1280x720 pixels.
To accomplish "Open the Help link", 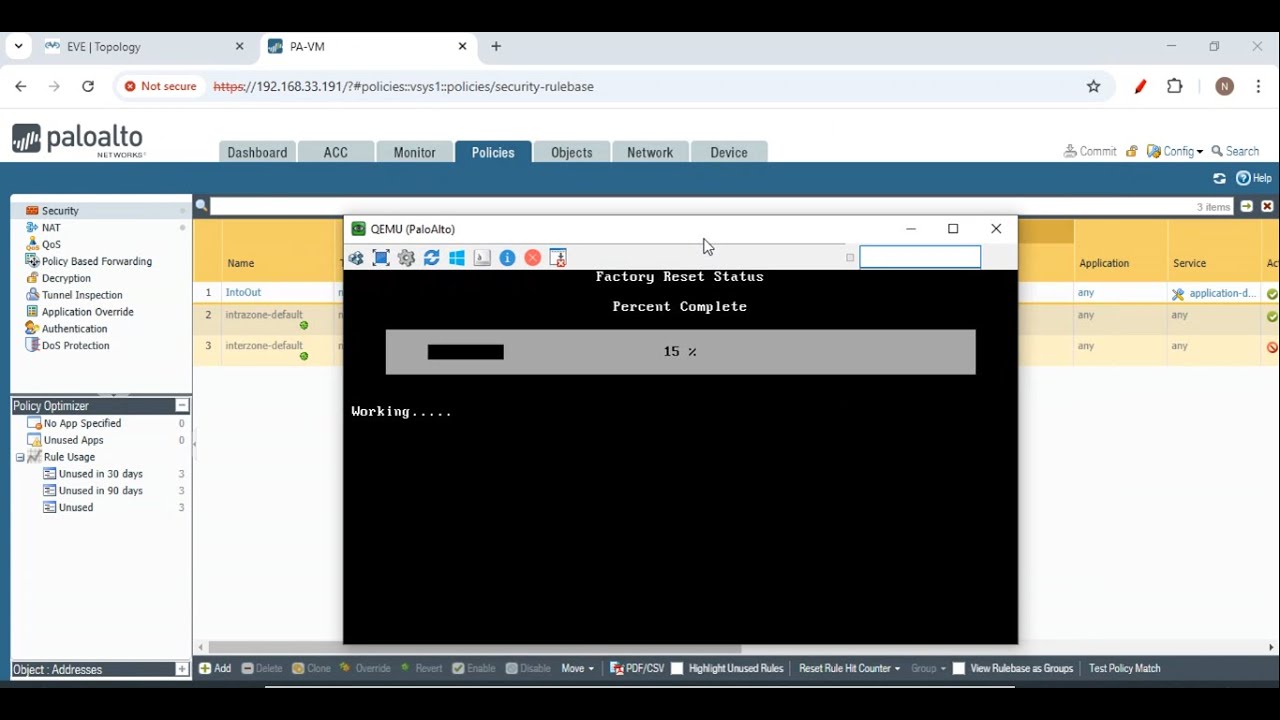I will coord(1254,179).
